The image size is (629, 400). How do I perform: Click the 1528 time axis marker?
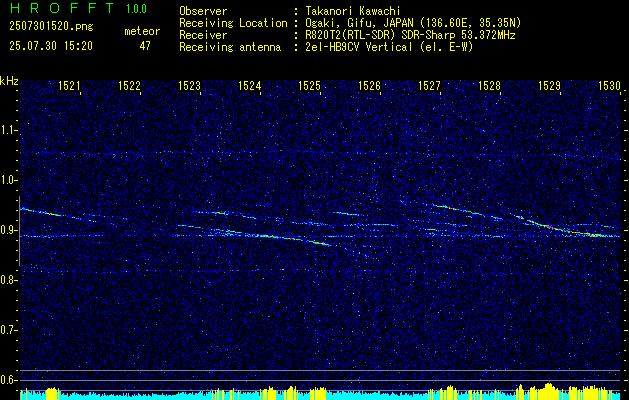point(489,85)
